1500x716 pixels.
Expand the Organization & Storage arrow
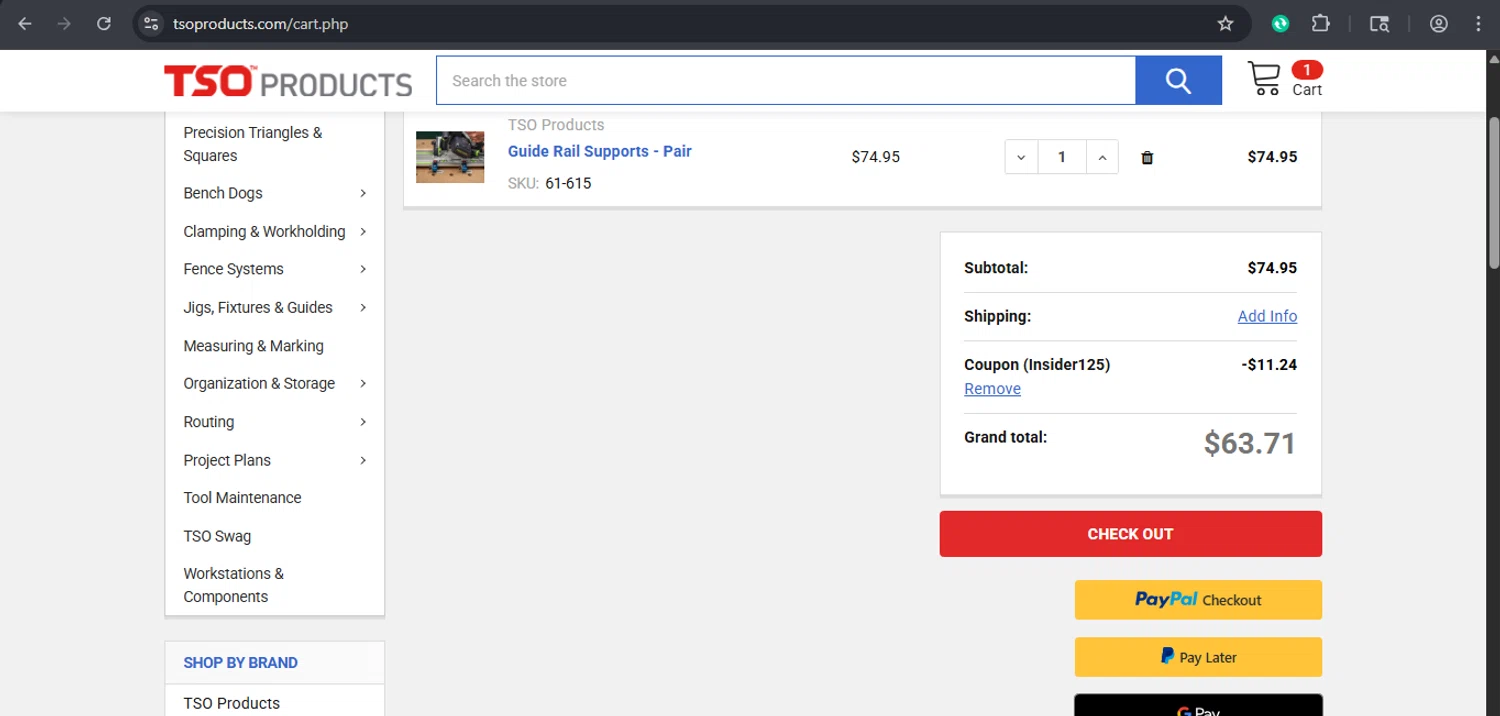click(363, 384)
